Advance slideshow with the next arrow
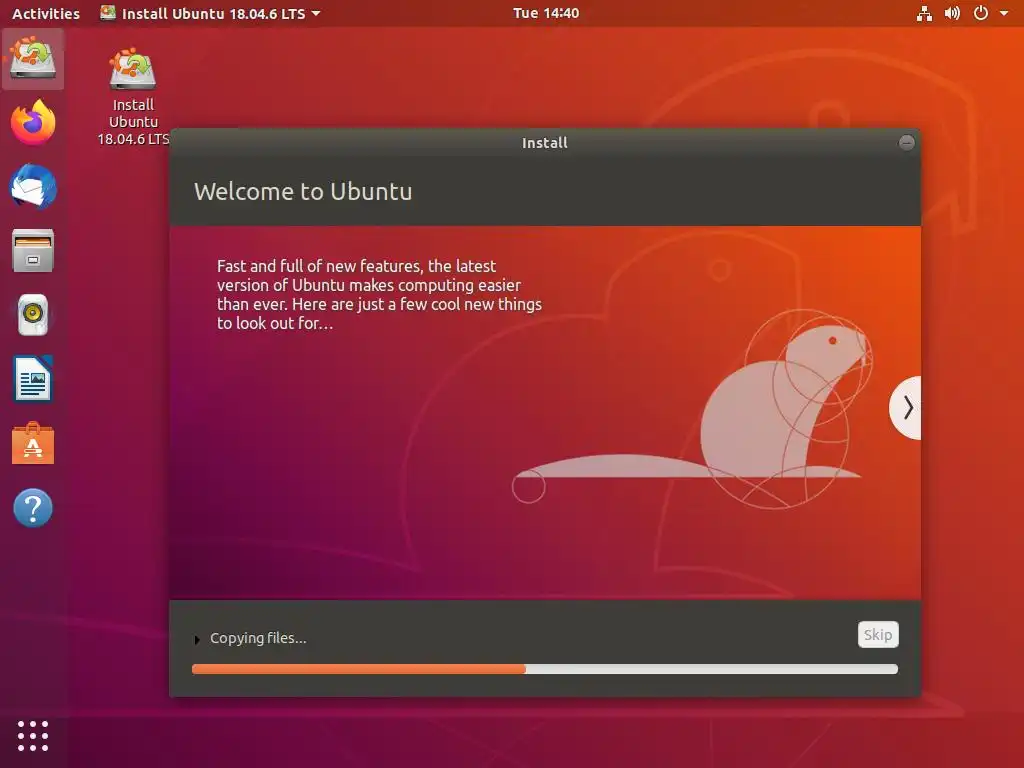The image size is (1024, 768). (906, 408)
